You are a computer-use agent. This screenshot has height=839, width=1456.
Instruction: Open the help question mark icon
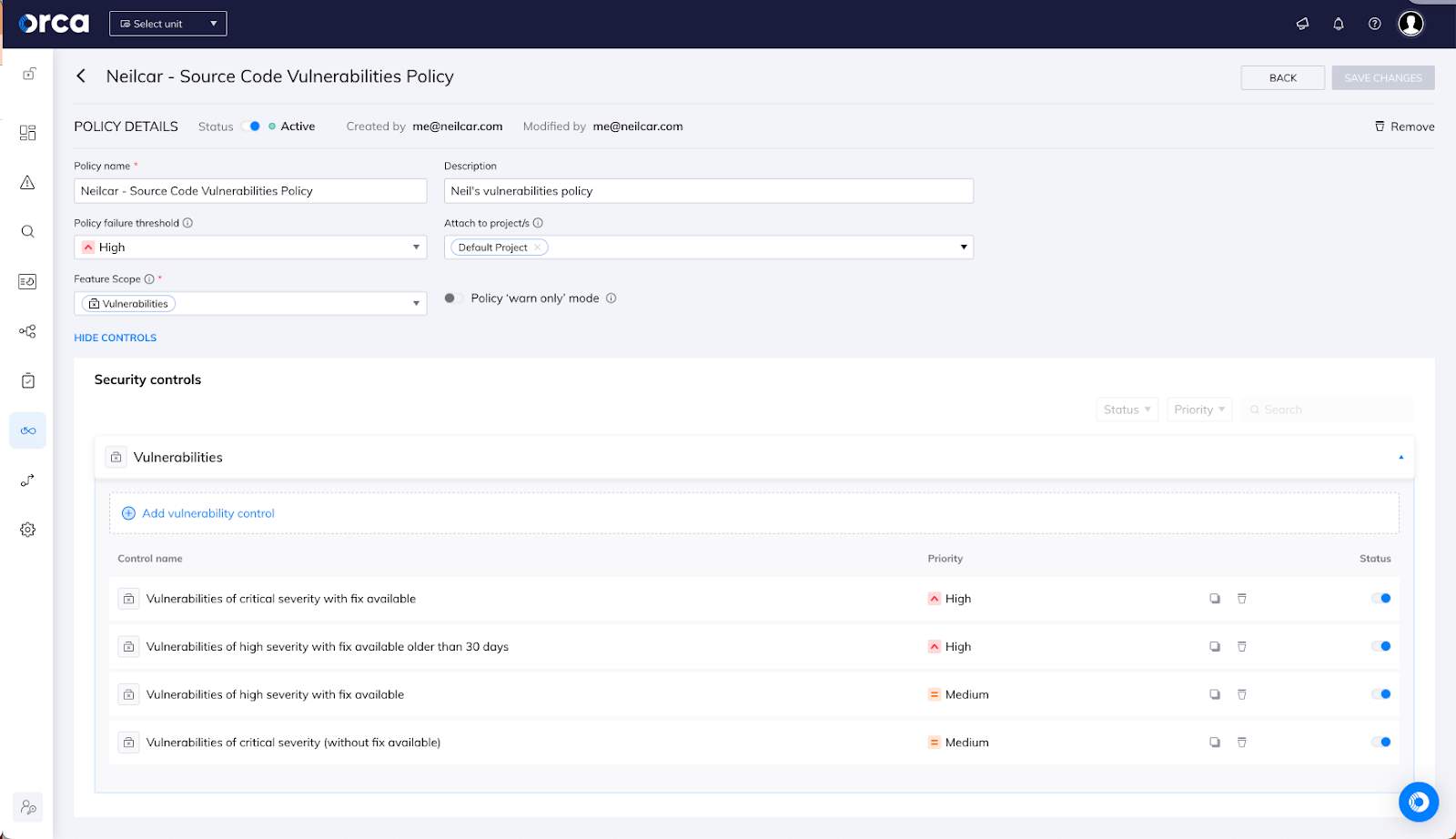pyautogui.click(x=1374, y=24)
